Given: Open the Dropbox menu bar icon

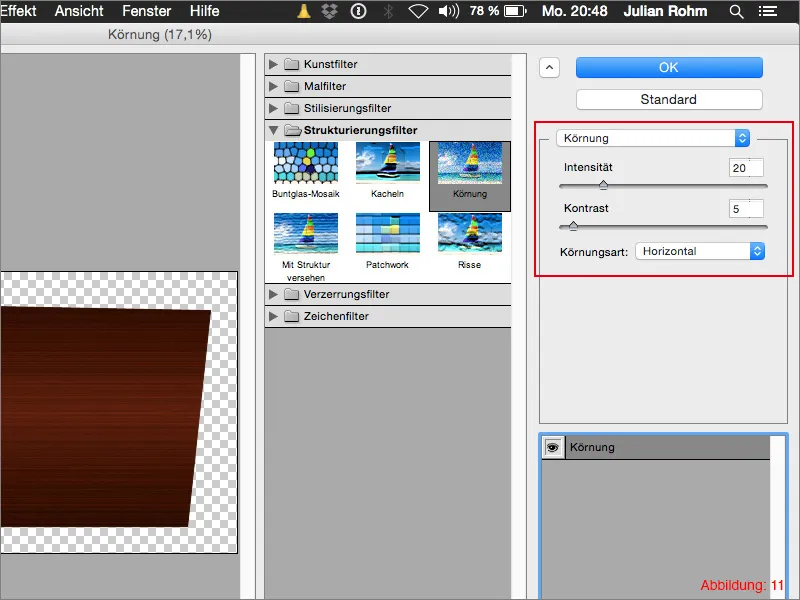Looking at the screenshot, I should [331, 12].
